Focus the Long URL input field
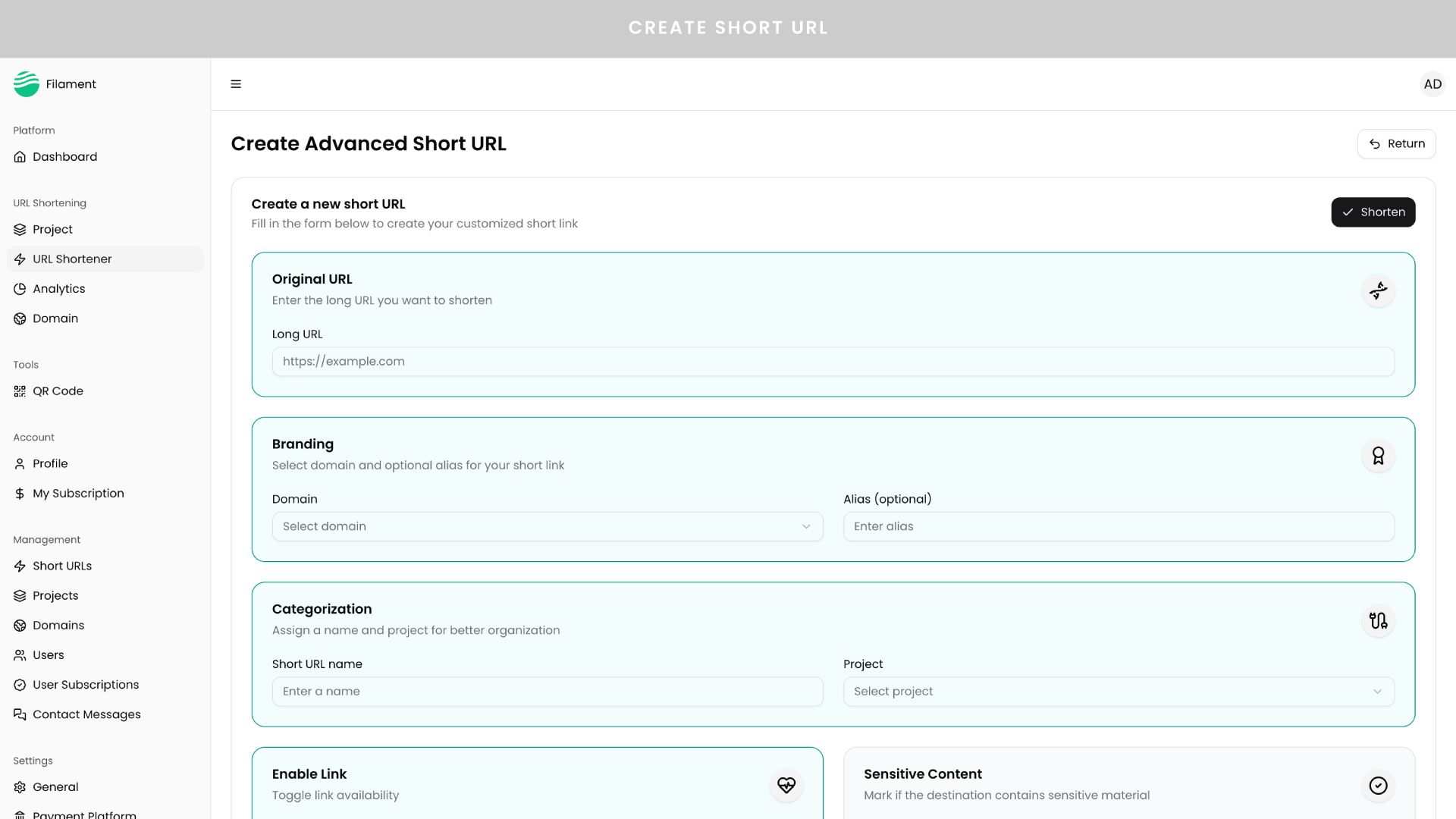Screen dimensions: 1456x819 [x=833, y=362]
